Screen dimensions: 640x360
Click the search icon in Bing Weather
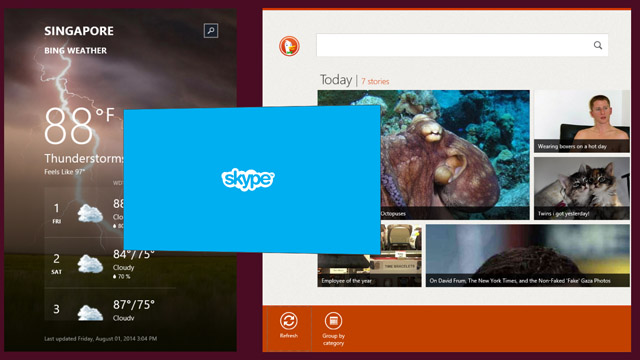coord(211,31)
